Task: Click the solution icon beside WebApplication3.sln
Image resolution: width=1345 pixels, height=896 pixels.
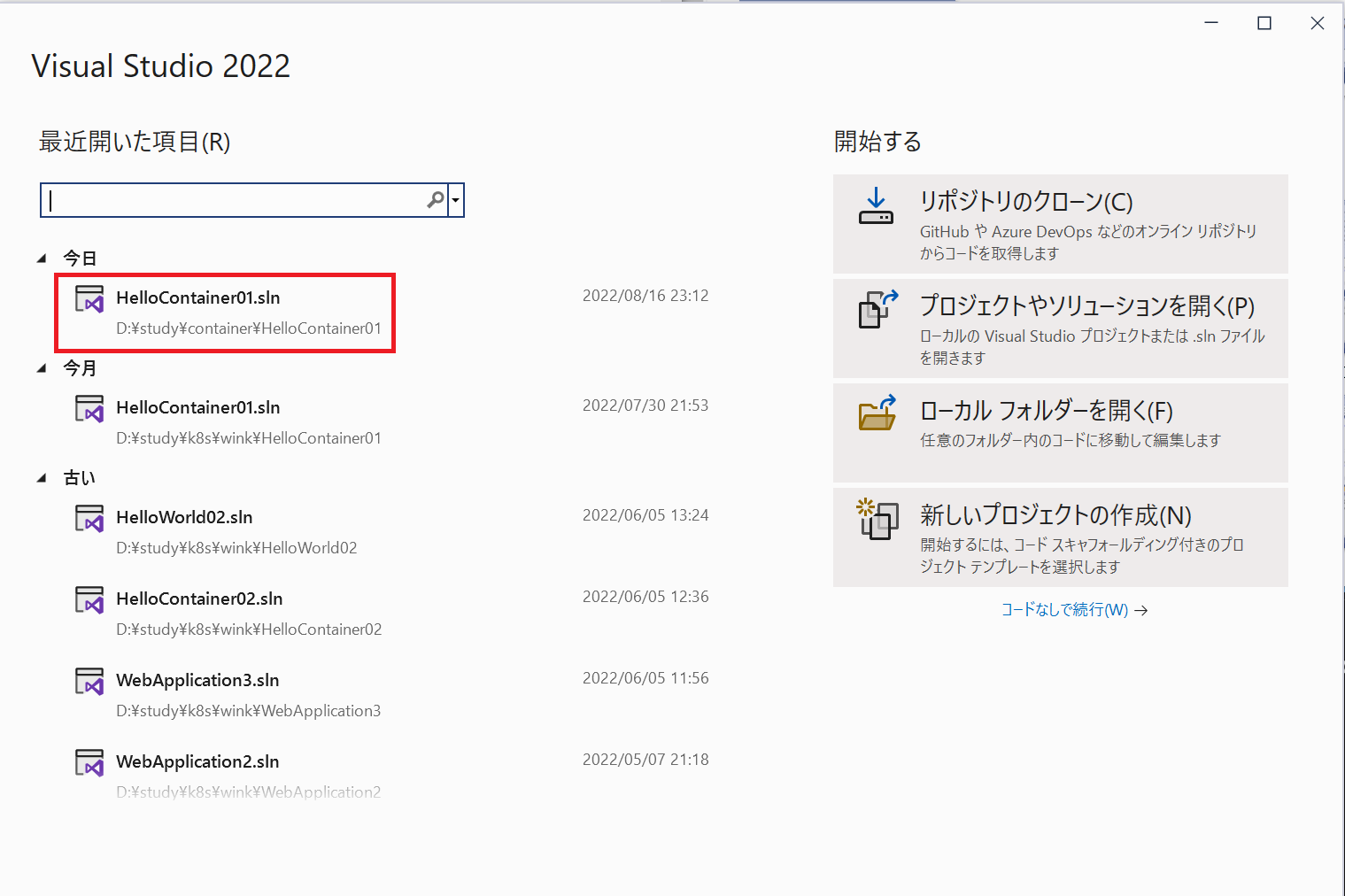Action: click(89, 682)
